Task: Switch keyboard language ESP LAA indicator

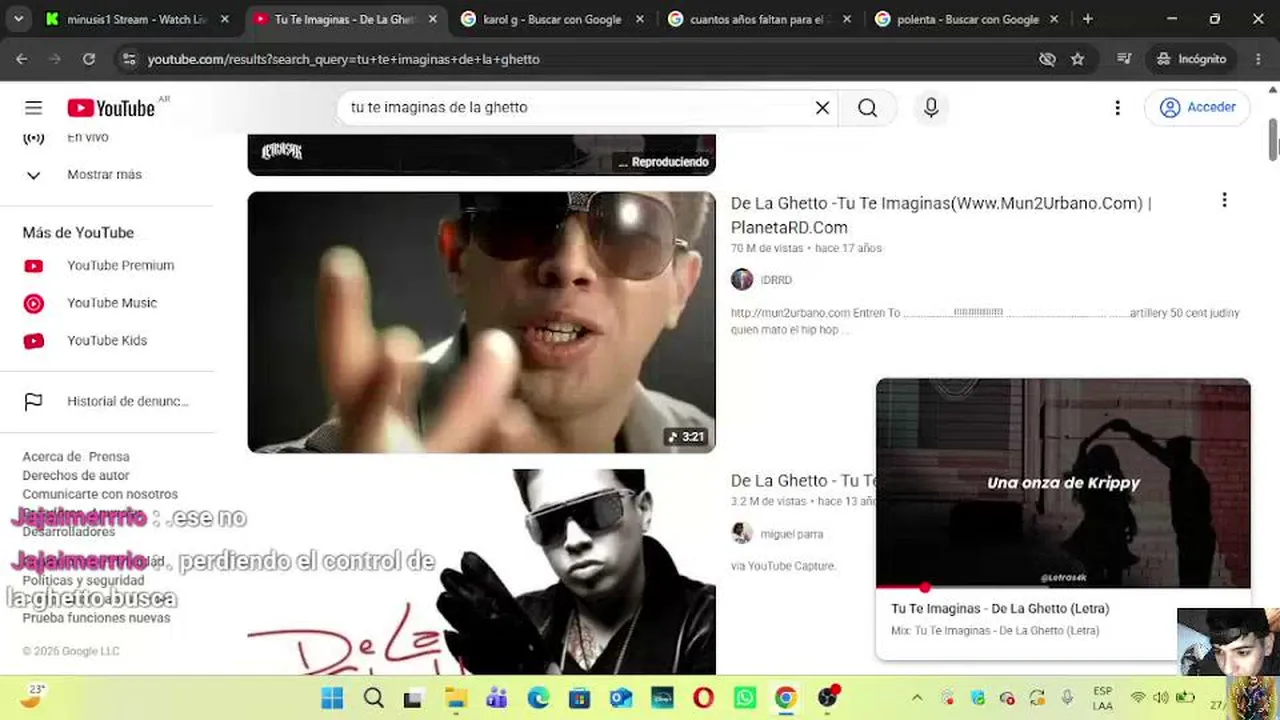Action: click(x=1102, y=698)
